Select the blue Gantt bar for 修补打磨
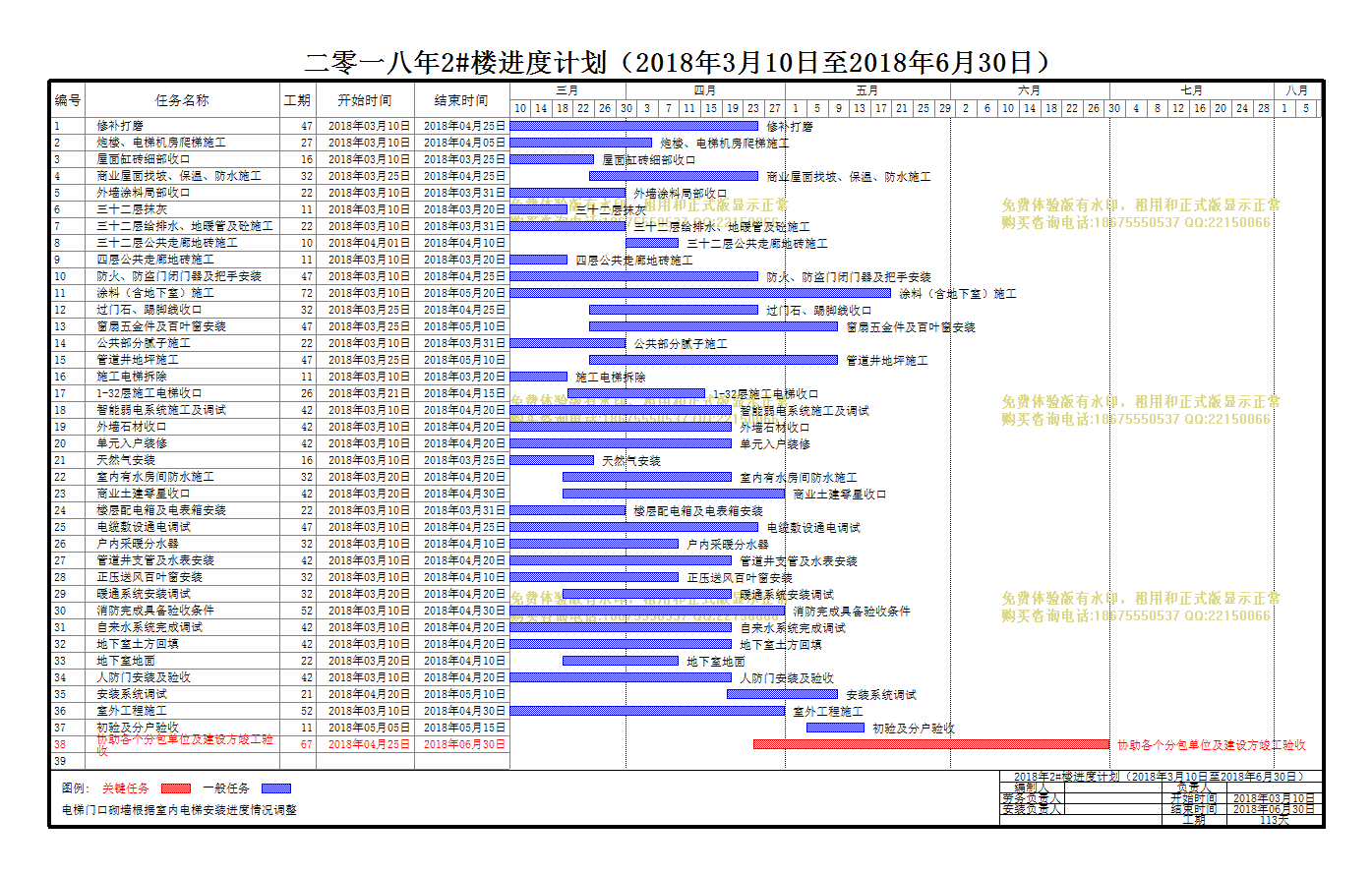 (x=634, y=126)
